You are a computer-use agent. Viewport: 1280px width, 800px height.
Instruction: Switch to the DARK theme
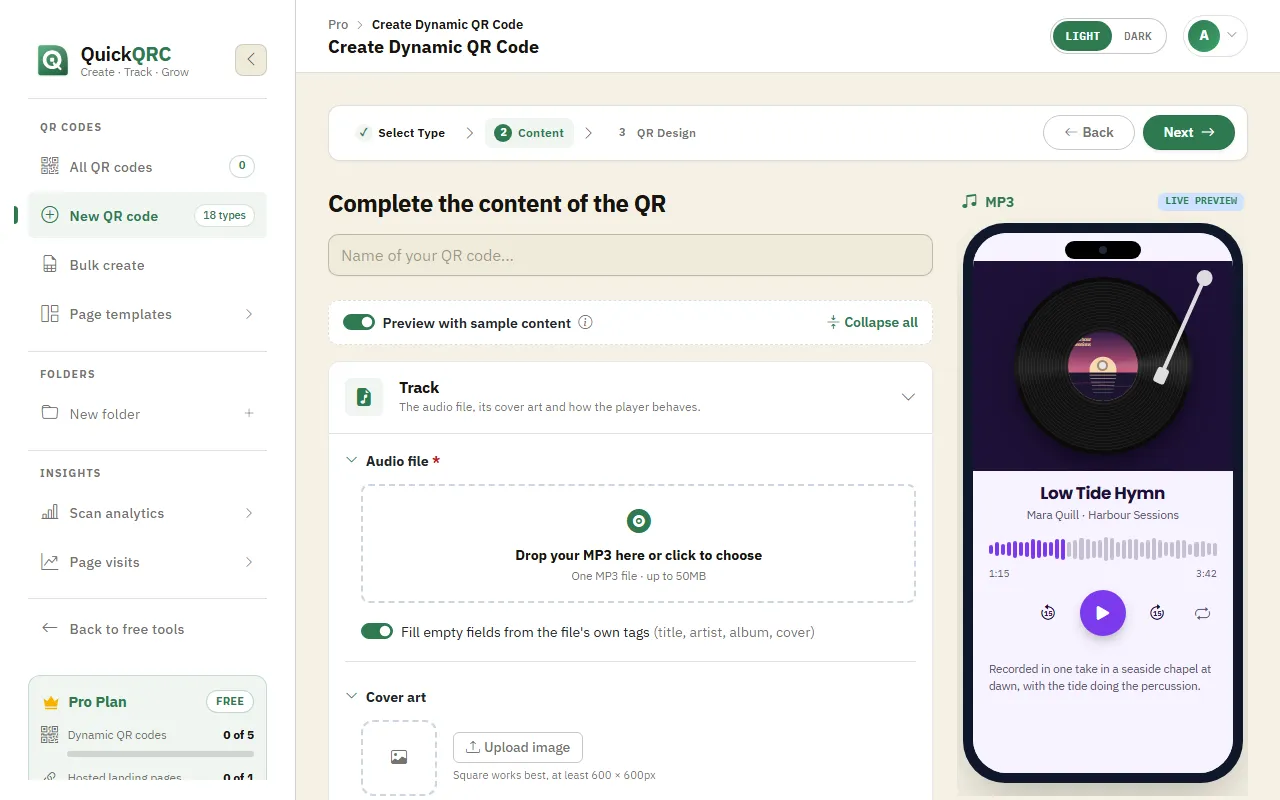pos(1138,36)
